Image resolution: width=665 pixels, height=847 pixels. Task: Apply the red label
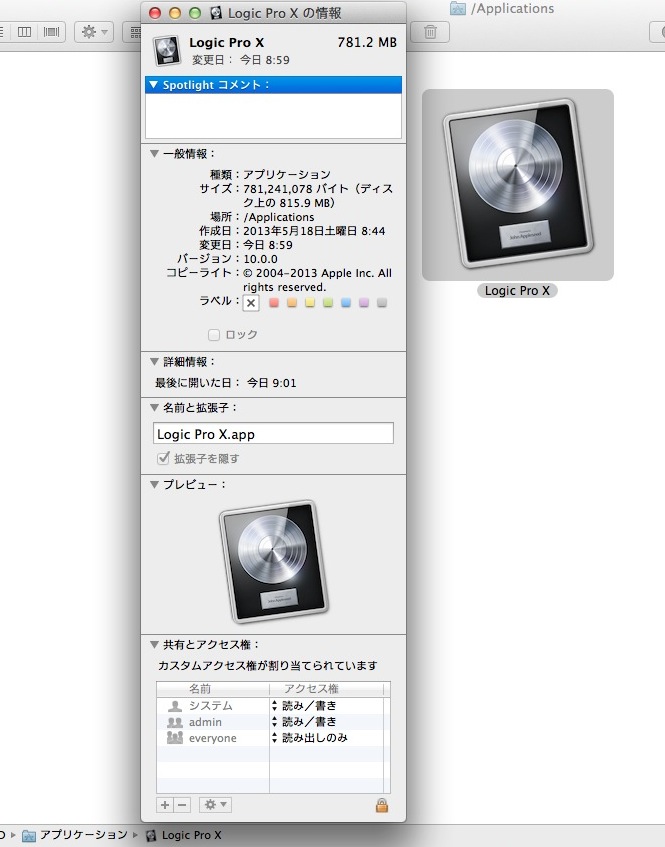click(x=274, y=302)
